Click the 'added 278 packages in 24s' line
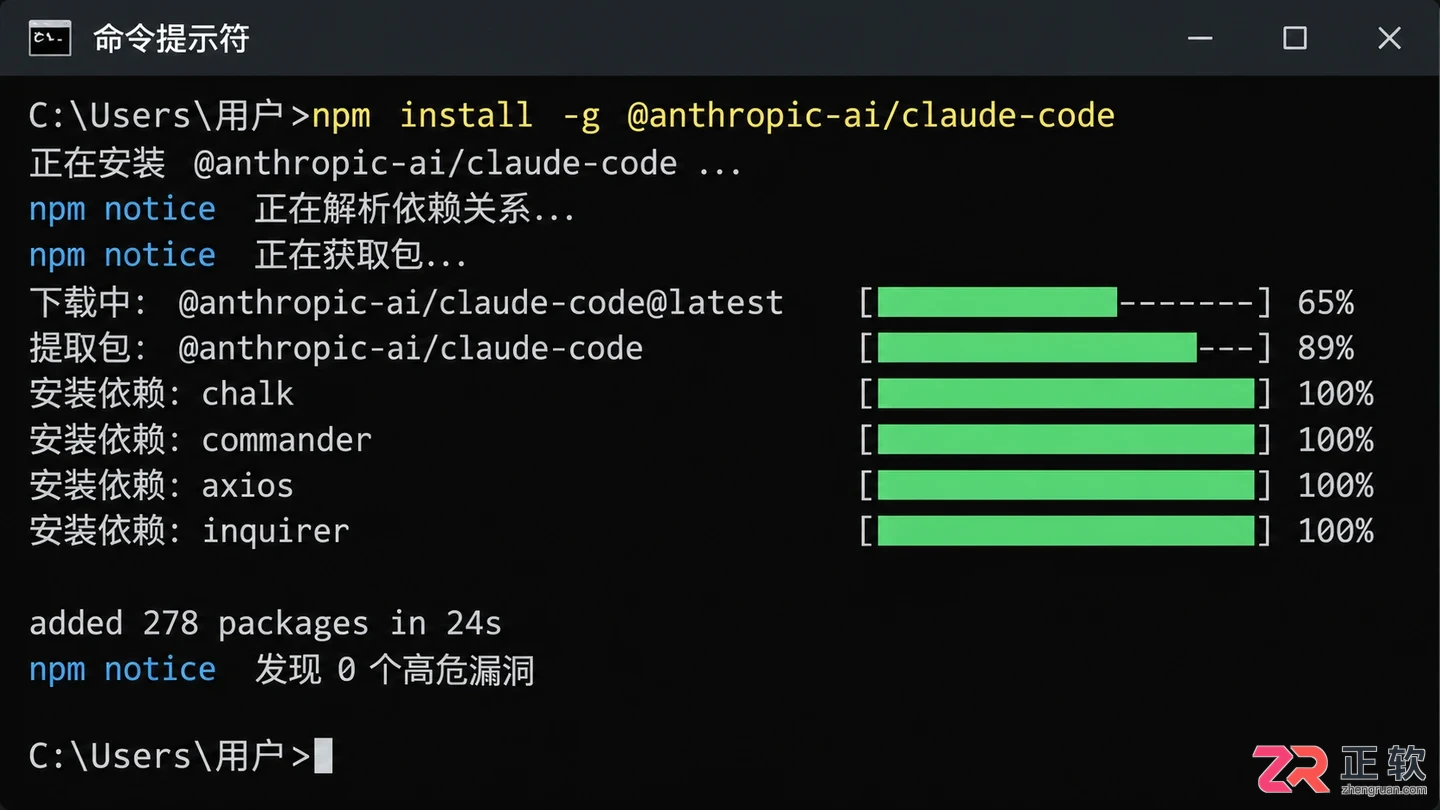The image size is (1440, 810). click(x=265, y=623)
